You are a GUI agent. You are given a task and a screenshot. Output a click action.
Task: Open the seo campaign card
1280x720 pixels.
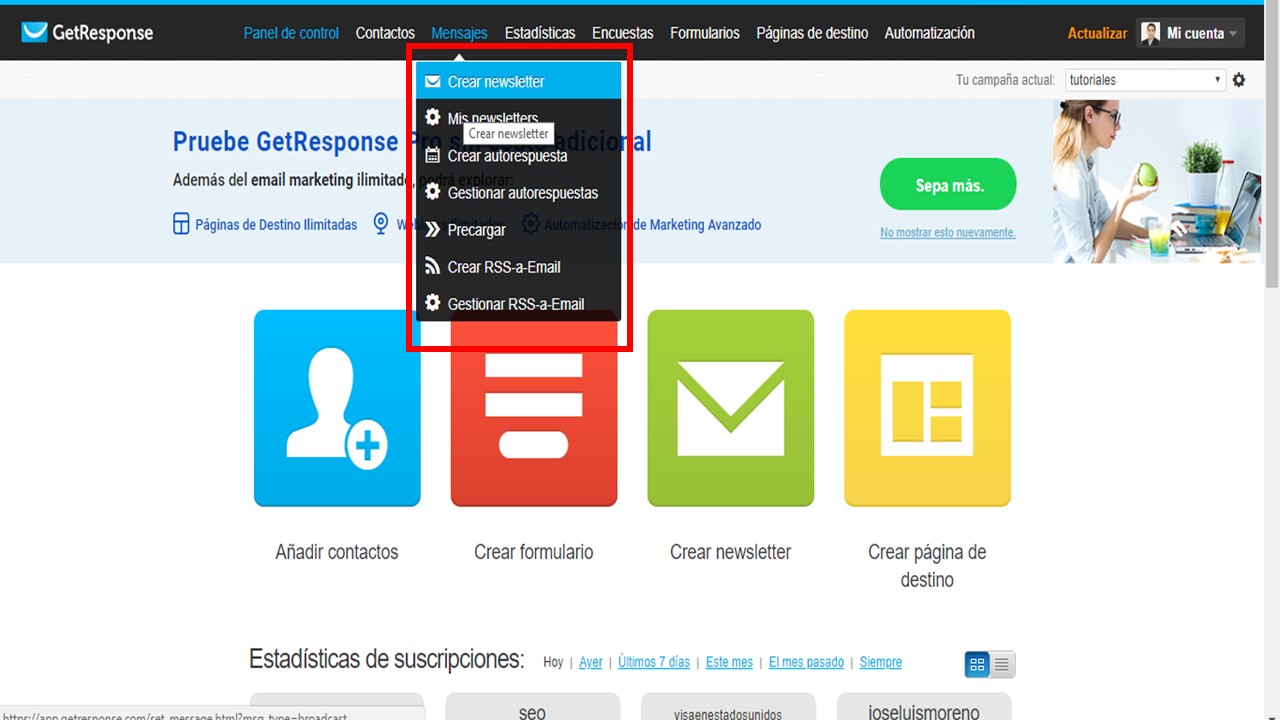point(532,707)
